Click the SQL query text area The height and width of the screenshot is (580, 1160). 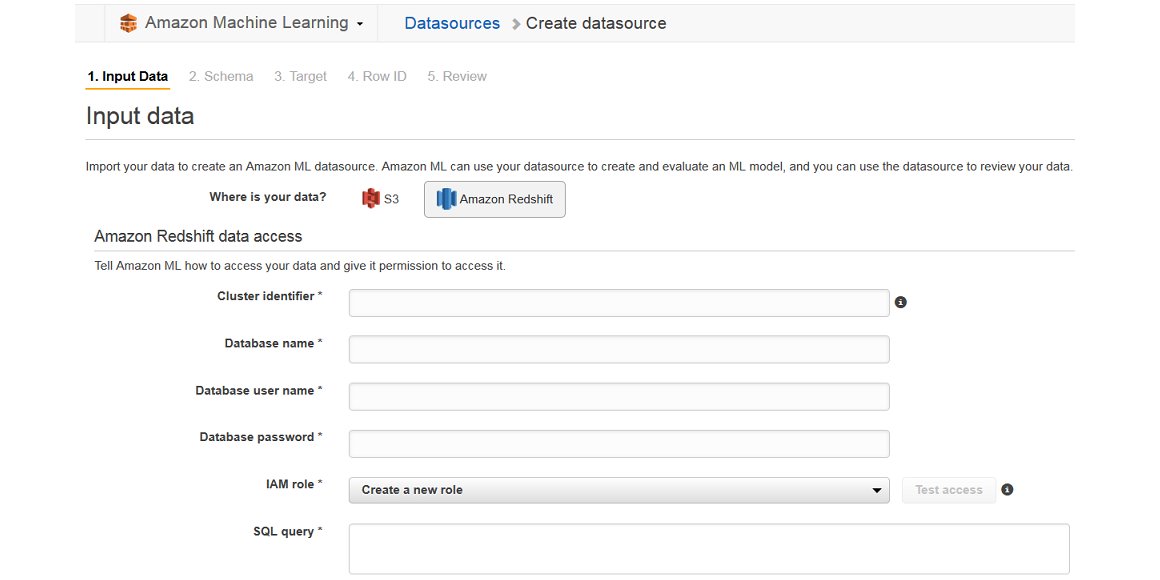pos(709,549)
